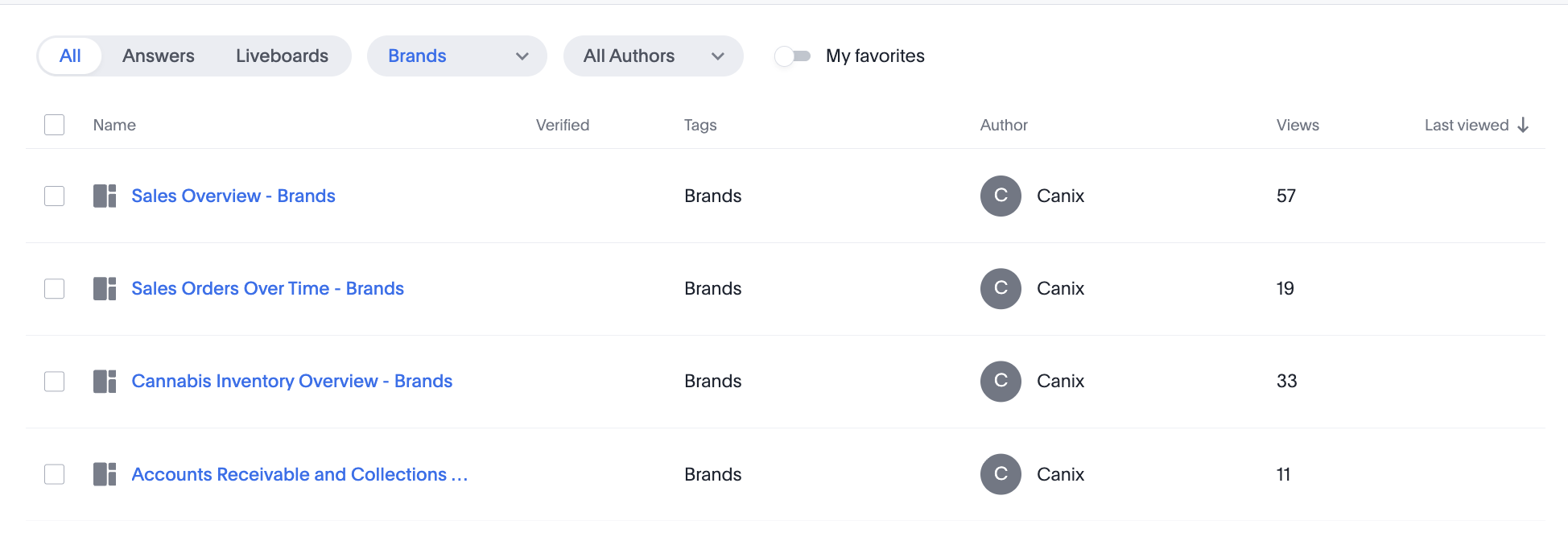This screenshot has height=541, width=1568.
Task: Click liveboard icon beside Accounts Receivable and Collections
Action: 105,474
